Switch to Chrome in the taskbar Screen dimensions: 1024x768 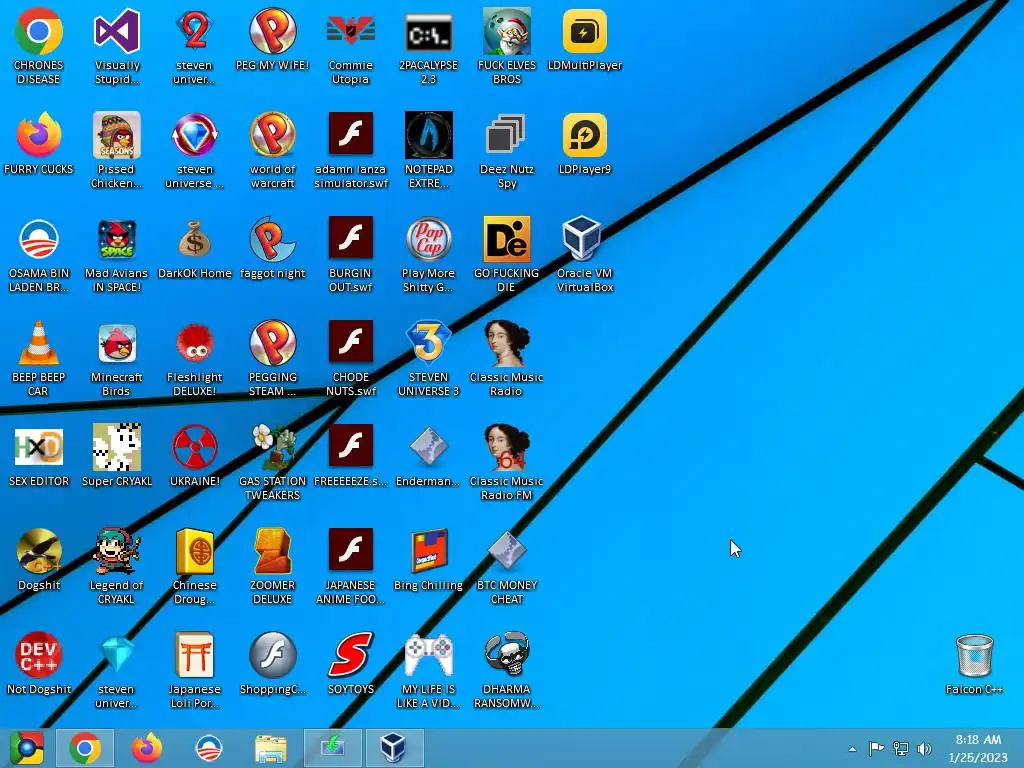(x=85, y=748)
